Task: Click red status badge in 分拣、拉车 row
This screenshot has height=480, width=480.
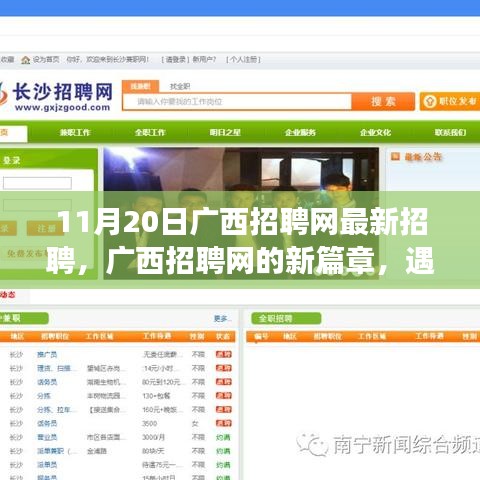Action: point(223,409)
